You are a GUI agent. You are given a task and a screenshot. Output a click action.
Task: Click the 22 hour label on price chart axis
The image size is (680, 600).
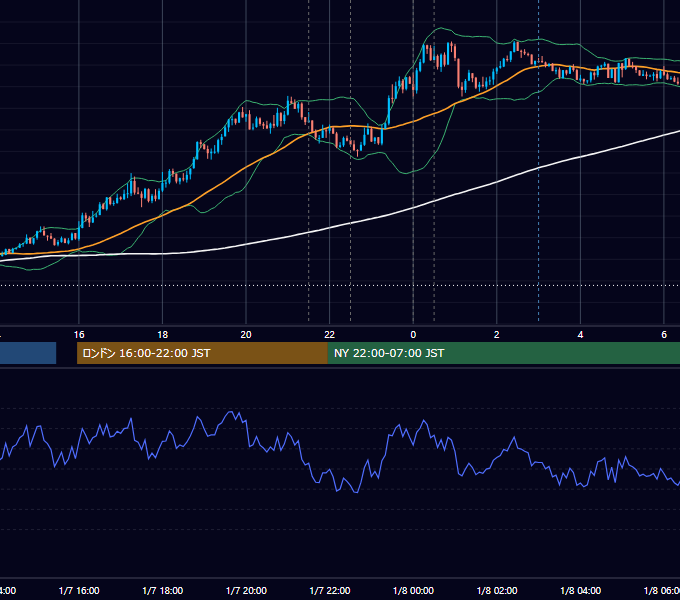tap(330, 335)
